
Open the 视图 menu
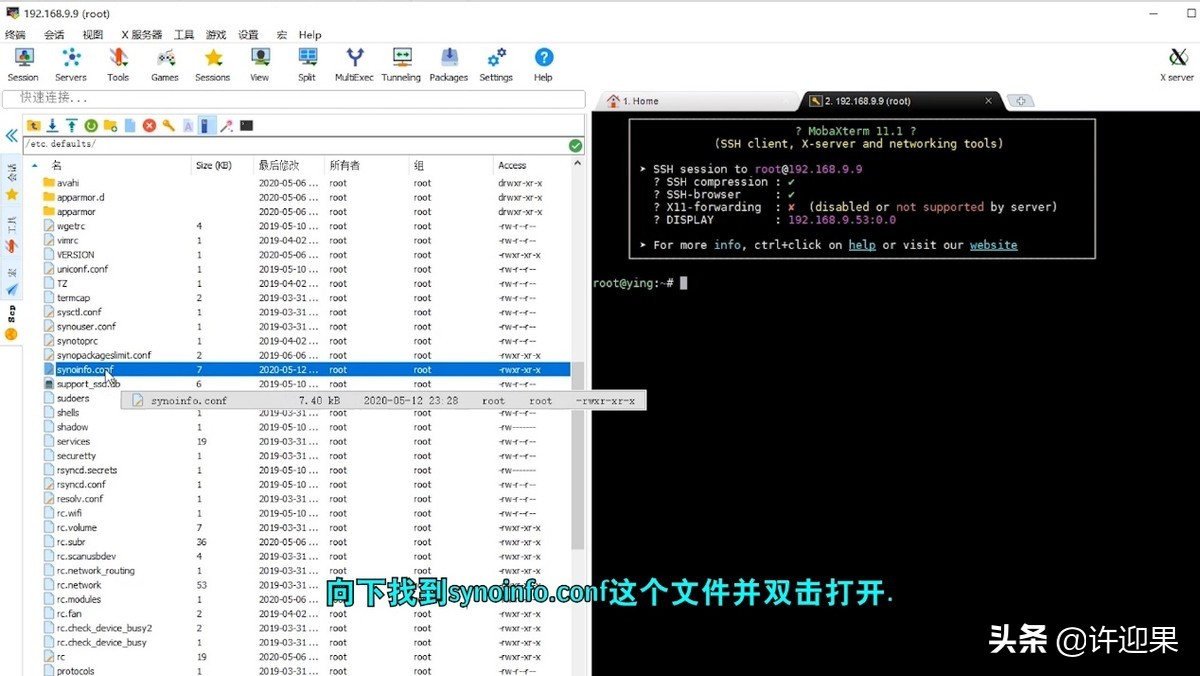[93, 35]
